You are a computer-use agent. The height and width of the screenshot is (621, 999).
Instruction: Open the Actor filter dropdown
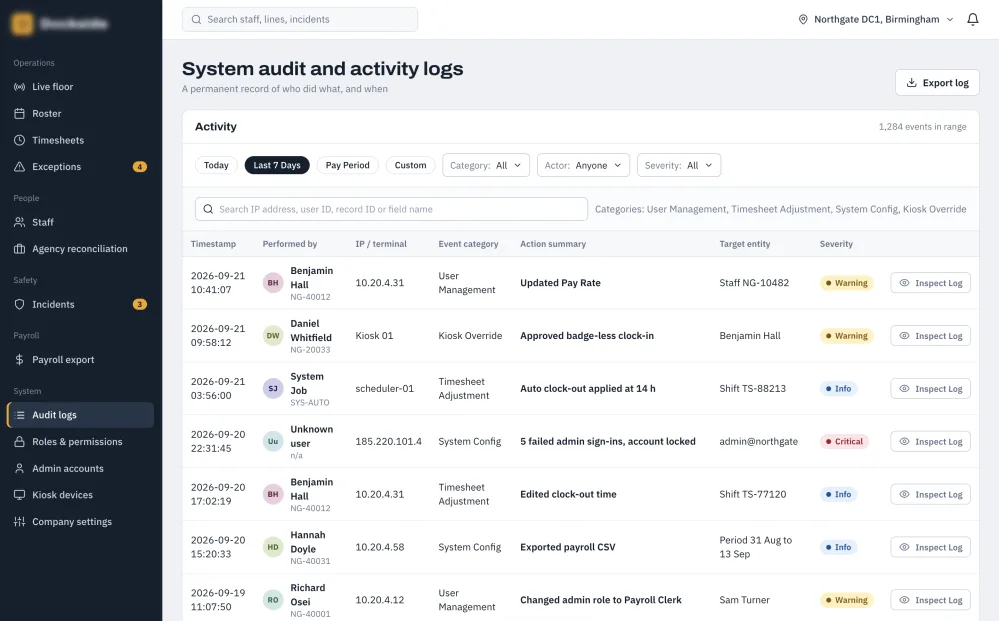pyautogui.click(x=583, y=166)
